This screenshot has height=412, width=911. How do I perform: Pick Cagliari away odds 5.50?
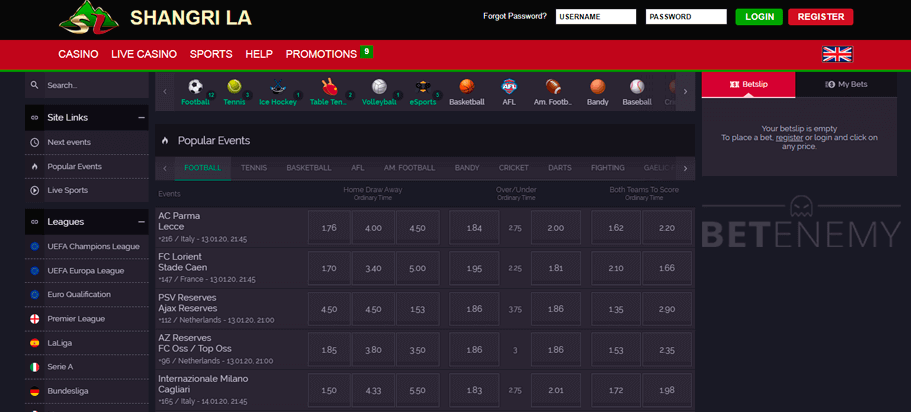(417, 390)
